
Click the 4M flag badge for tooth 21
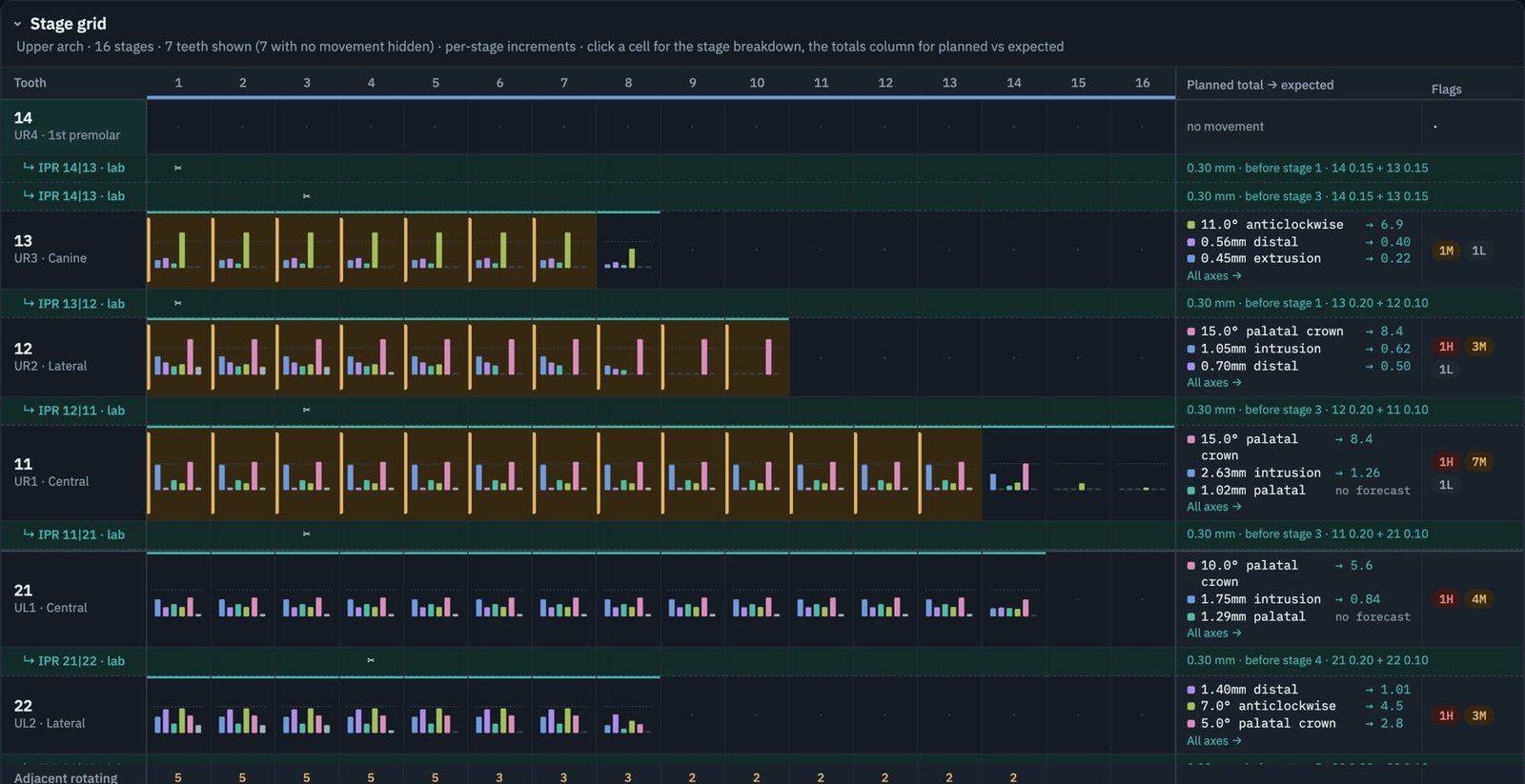[1478, 599]
